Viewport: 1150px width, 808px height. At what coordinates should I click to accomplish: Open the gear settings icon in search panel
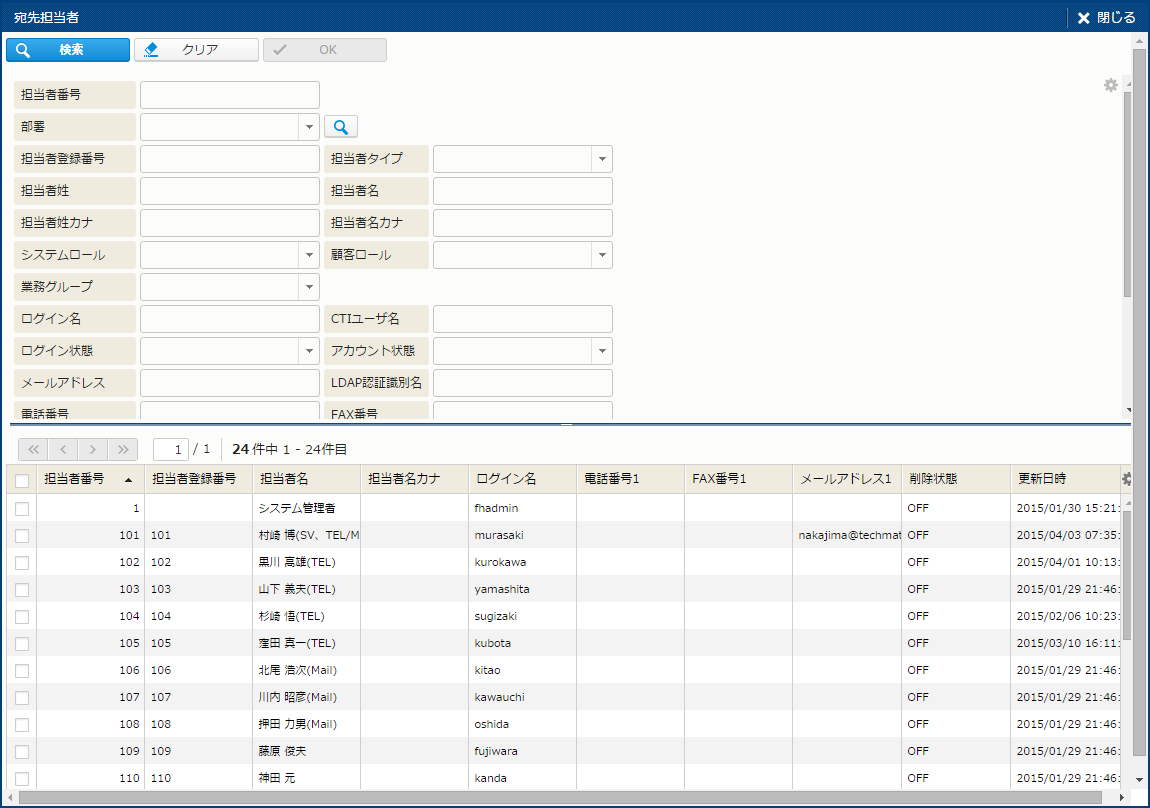coord(1110,85)
